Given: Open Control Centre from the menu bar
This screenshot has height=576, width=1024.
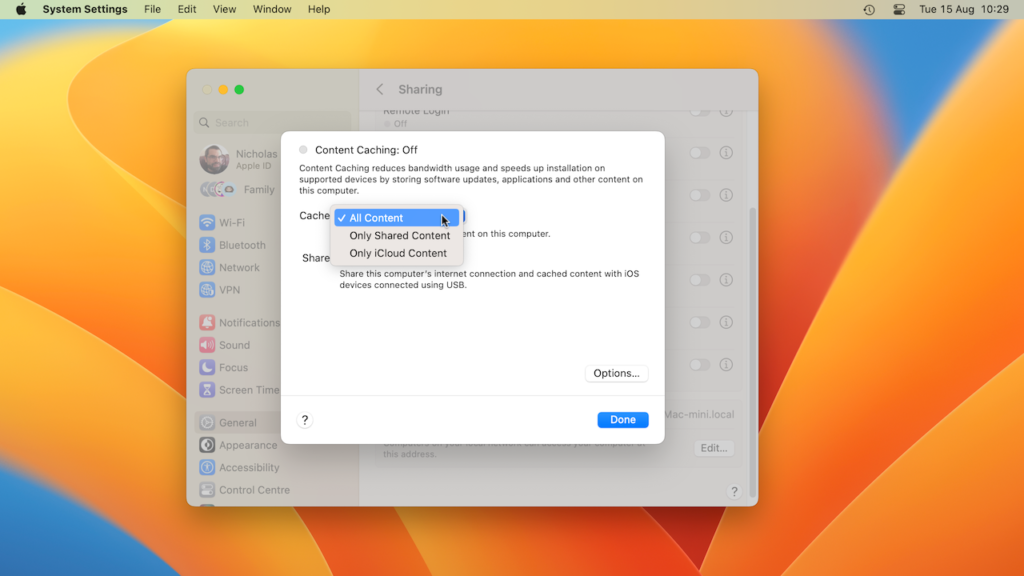Looking at the screenshot, I should coord(899,10).
